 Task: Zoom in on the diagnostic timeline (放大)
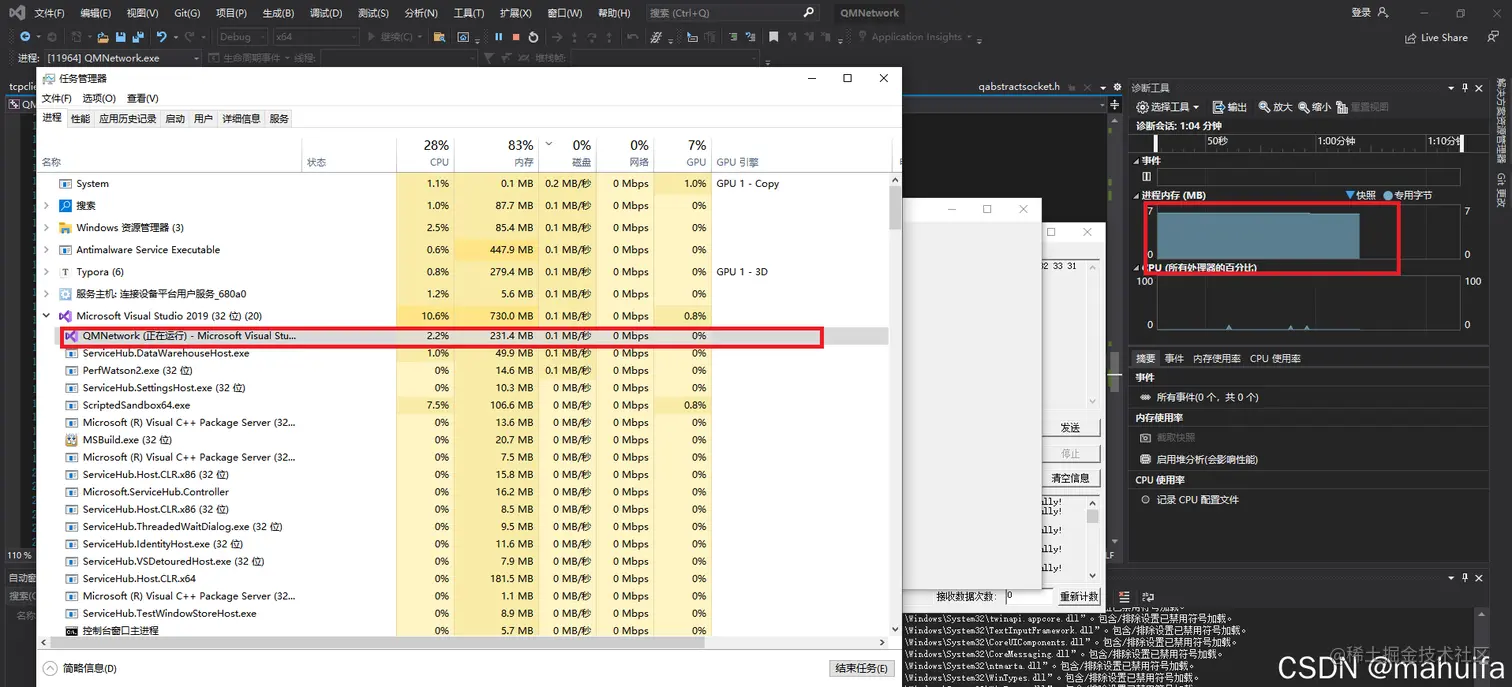point(1275,107)
